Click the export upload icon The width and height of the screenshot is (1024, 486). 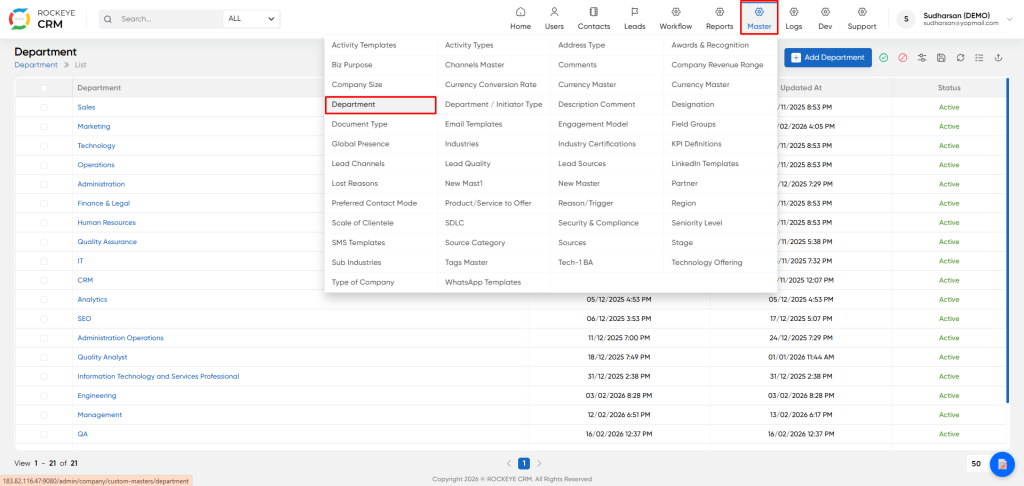[x=998, y=57]
